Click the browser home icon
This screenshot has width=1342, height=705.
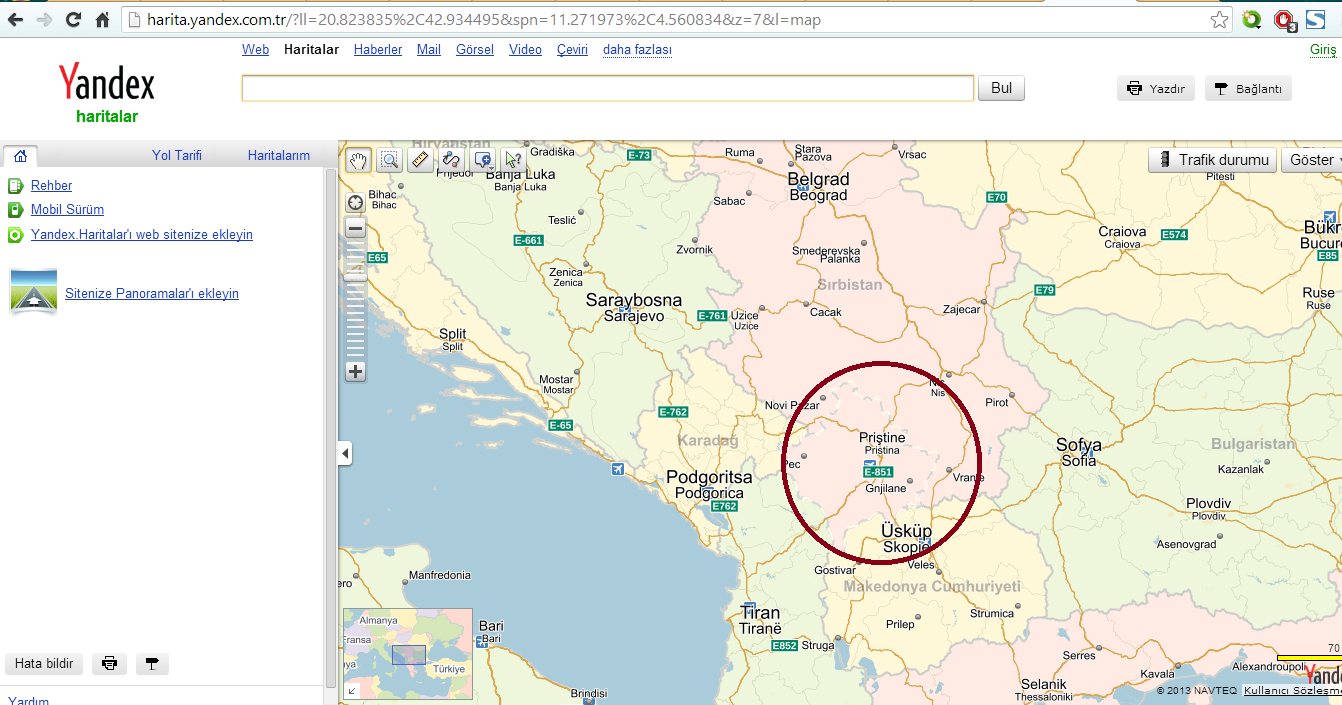coord(102,19)
